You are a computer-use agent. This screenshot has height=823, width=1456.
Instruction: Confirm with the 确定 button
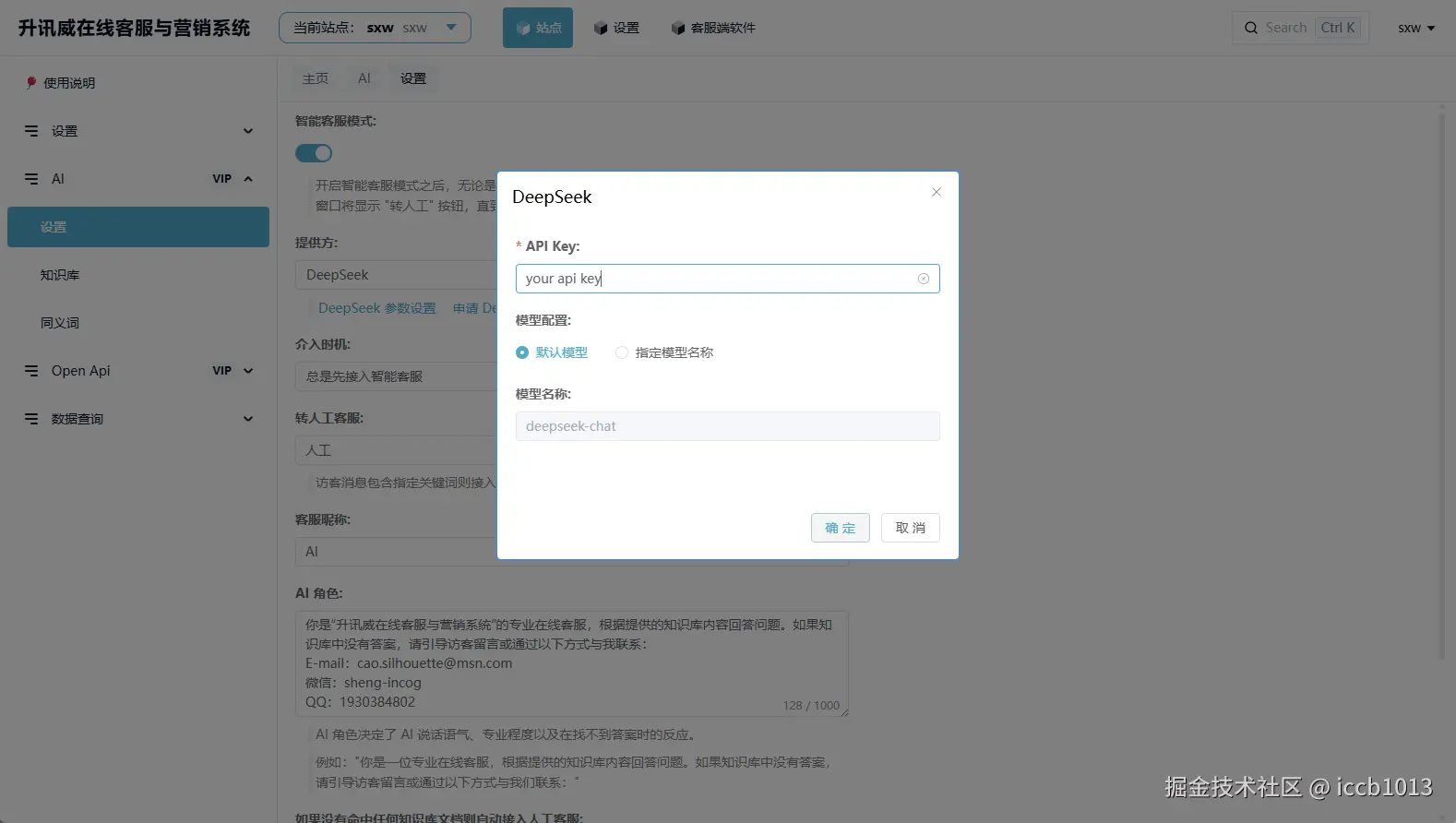coord(841,528)
